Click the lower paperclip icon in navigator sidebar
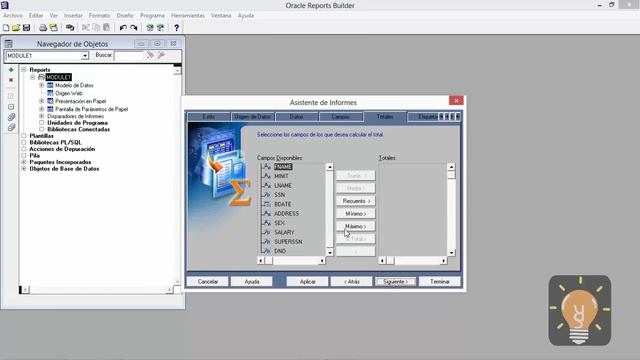The width and height of the screenshot is (640, 360). (11, 127)
